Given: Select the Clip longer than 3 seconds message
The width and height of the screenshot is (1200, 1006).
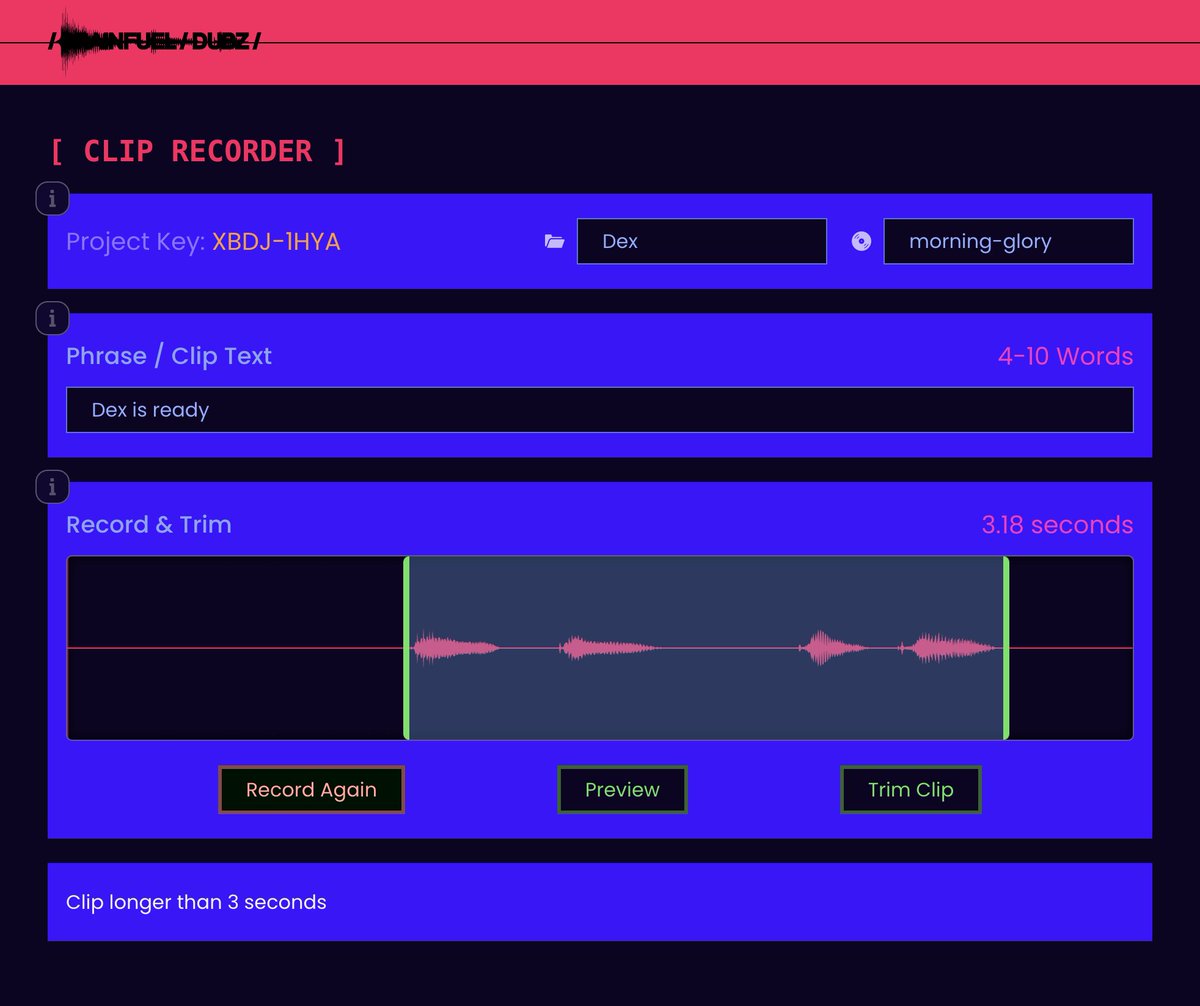Looking at the screenshot, I should tap(196, 902).
